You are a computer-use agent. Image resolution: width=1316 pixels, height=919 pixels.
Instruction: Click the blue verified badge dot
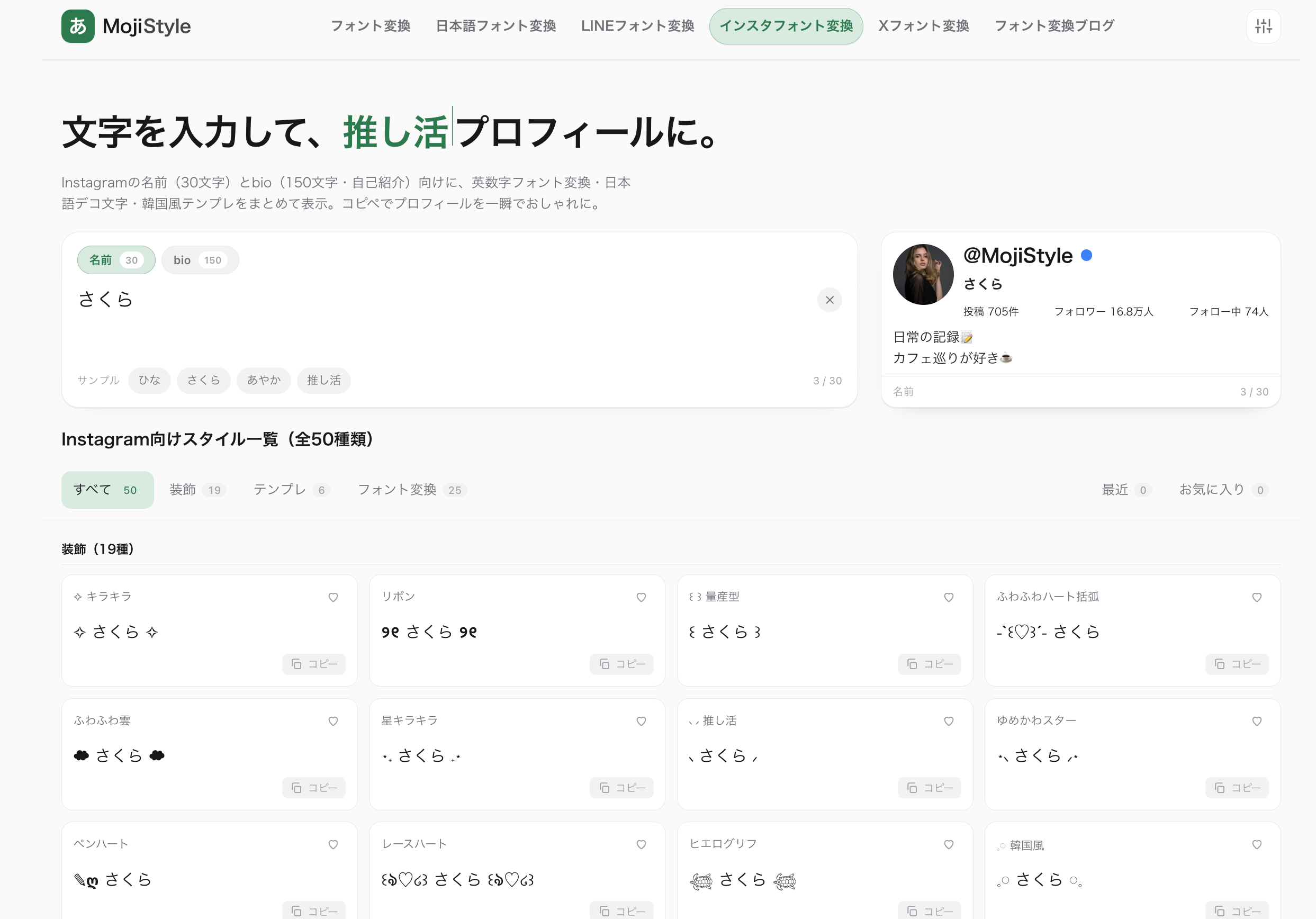[1086, 255]
